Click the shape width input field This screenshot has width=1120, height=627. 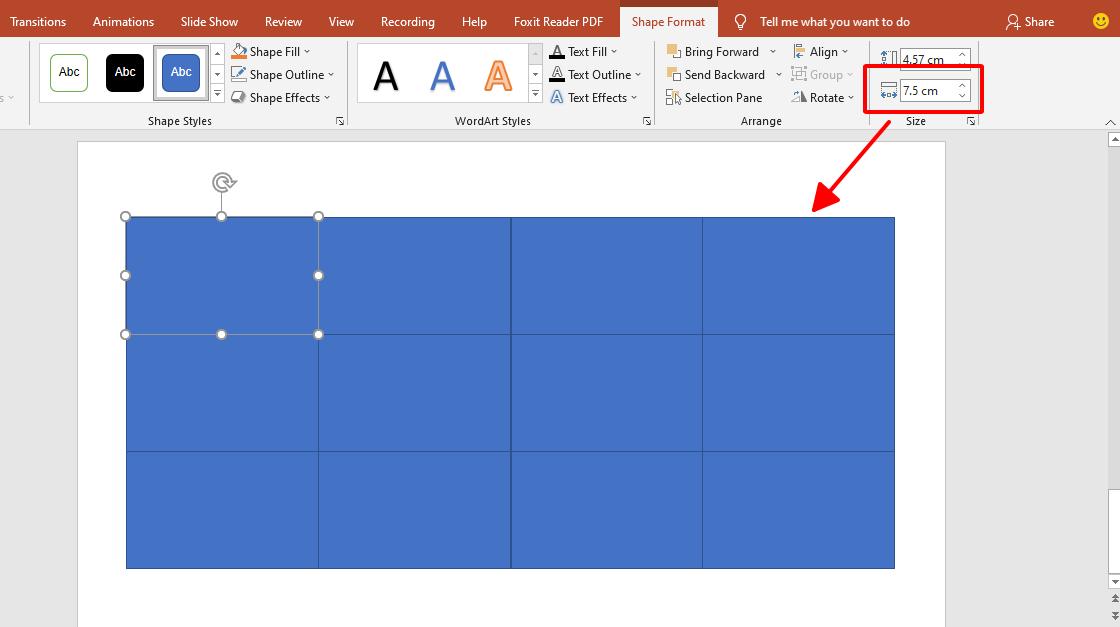tap(927, 91)
